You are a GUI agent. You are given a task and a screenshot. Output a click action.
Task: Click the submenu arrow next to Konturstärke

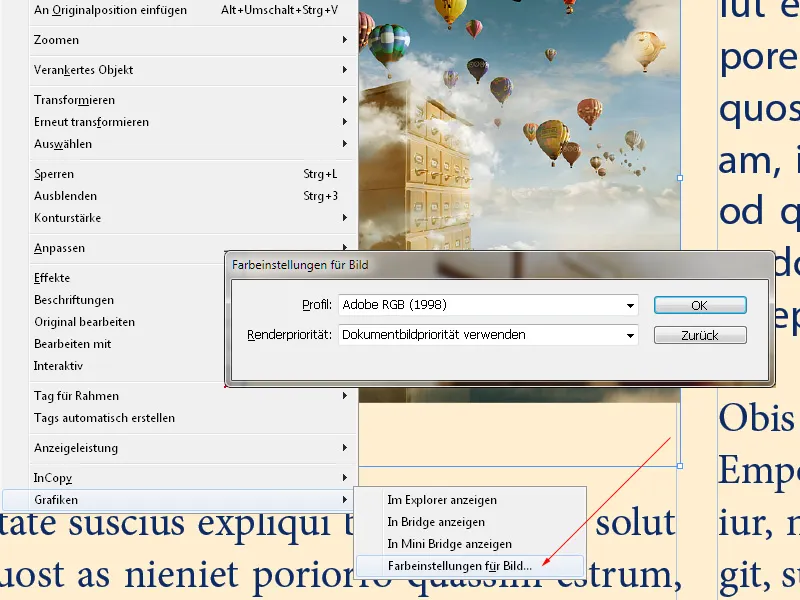[x=345, y=218]
